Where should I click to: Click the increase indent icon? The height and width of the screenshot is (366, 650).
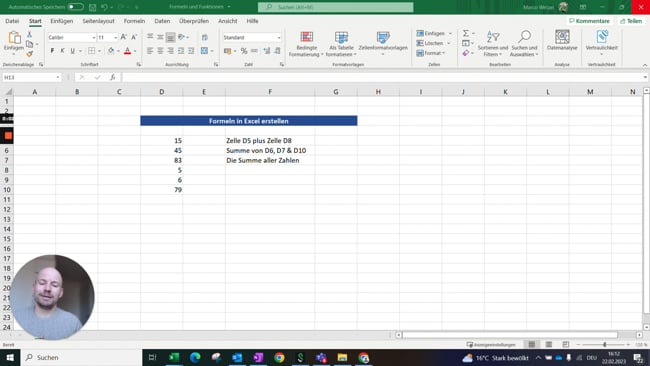pyautogui.click(x=191, y=51)
